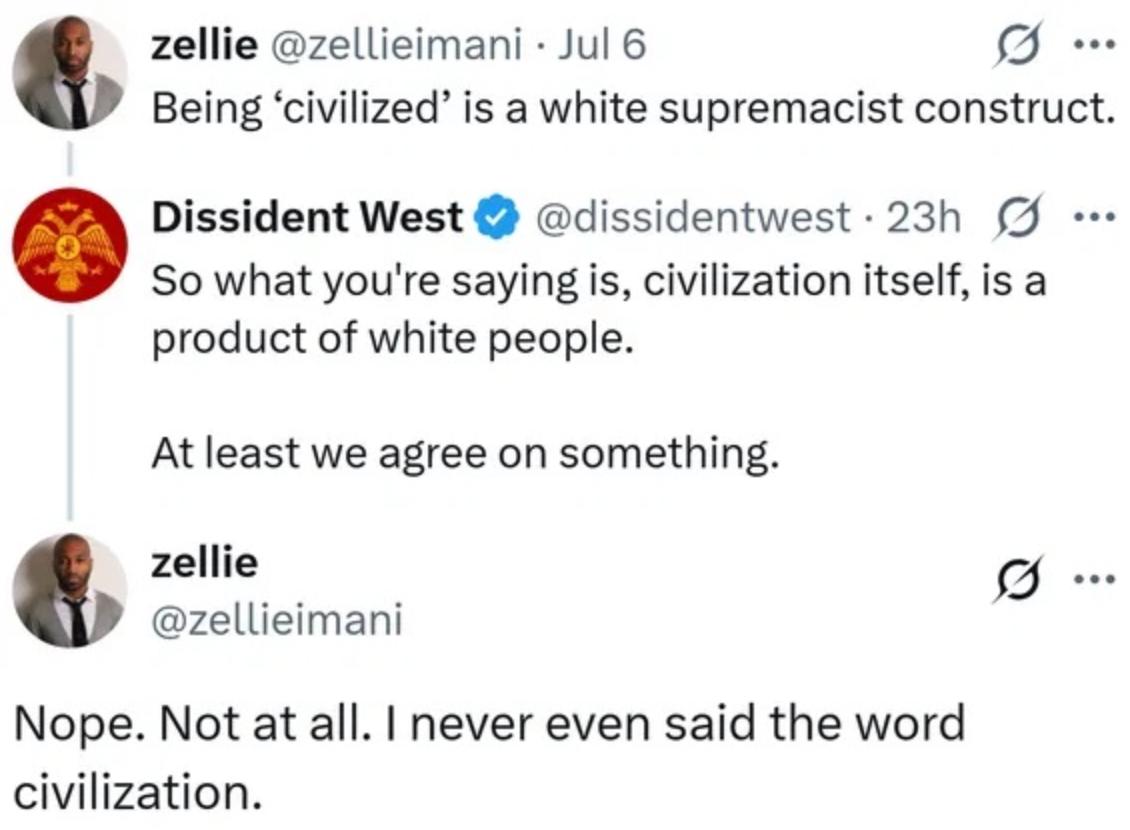The height and width of the screenshot is (830, 1130).
Task: Click the Grok icon on zellie's final reply
Action: click(x=1017, y=579)
